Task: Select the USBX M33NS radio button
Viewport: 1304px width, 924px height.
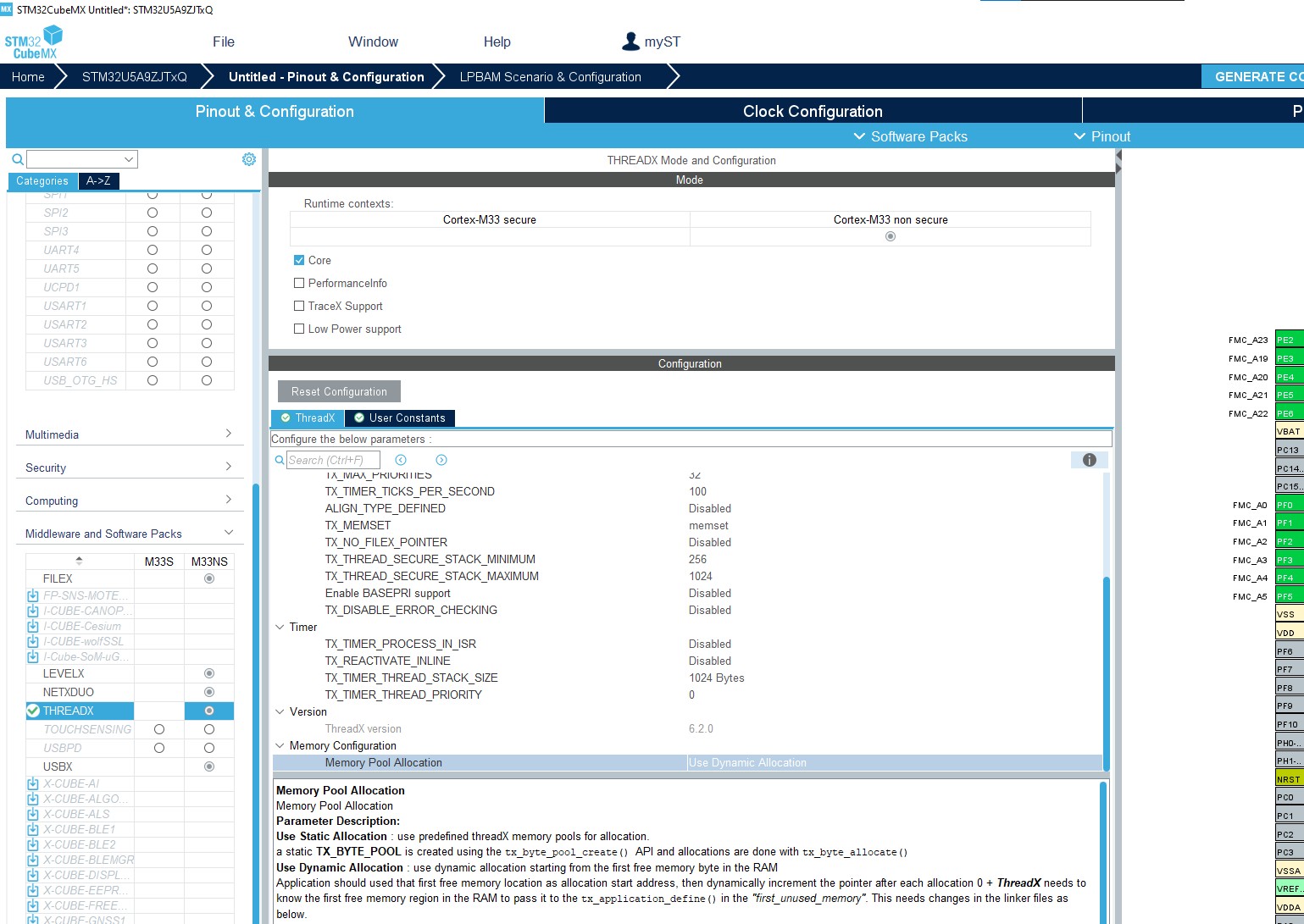Action: point(209,766)
